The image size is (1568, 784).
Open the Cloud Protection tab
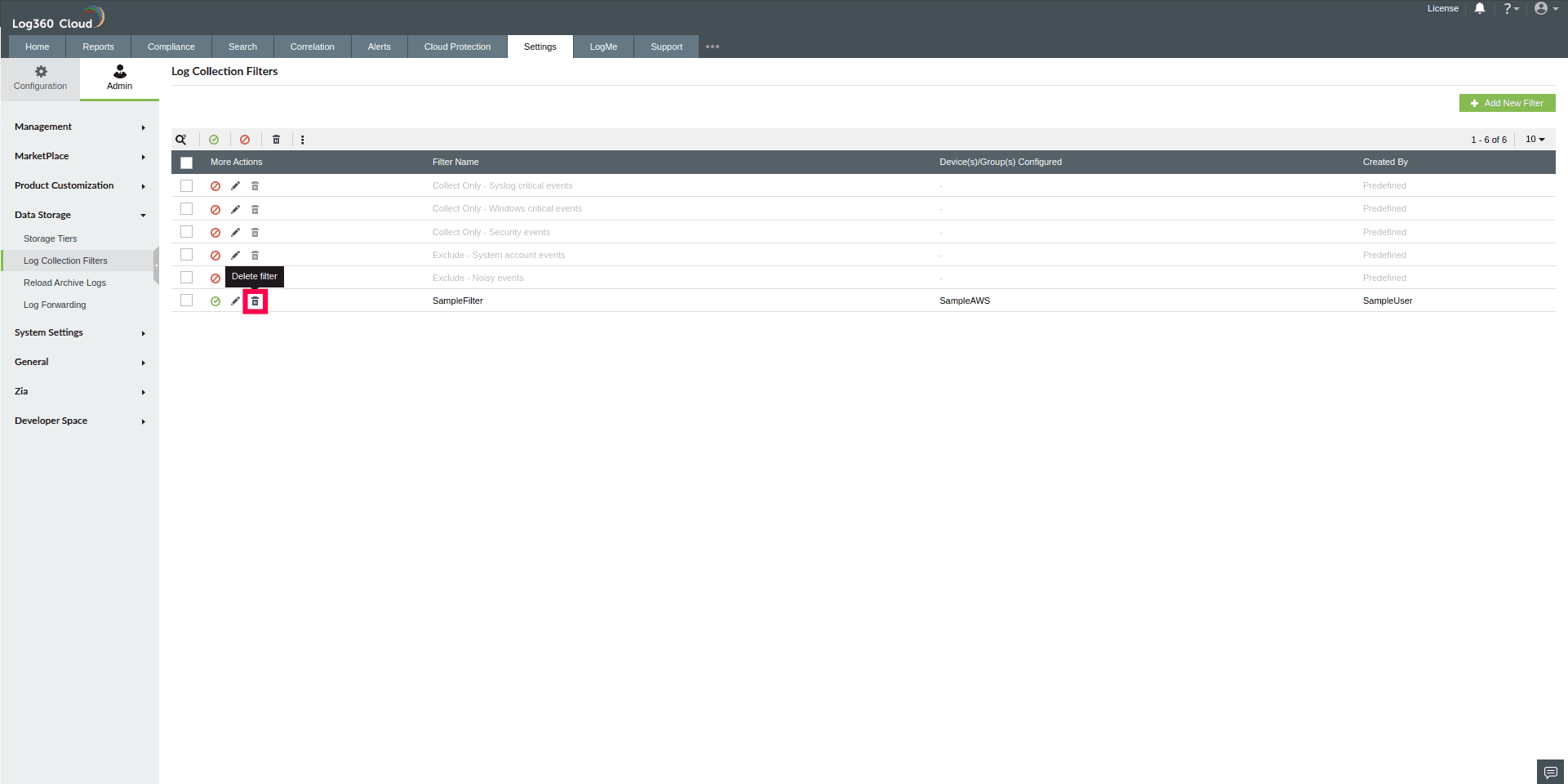(x=456, y=47)
